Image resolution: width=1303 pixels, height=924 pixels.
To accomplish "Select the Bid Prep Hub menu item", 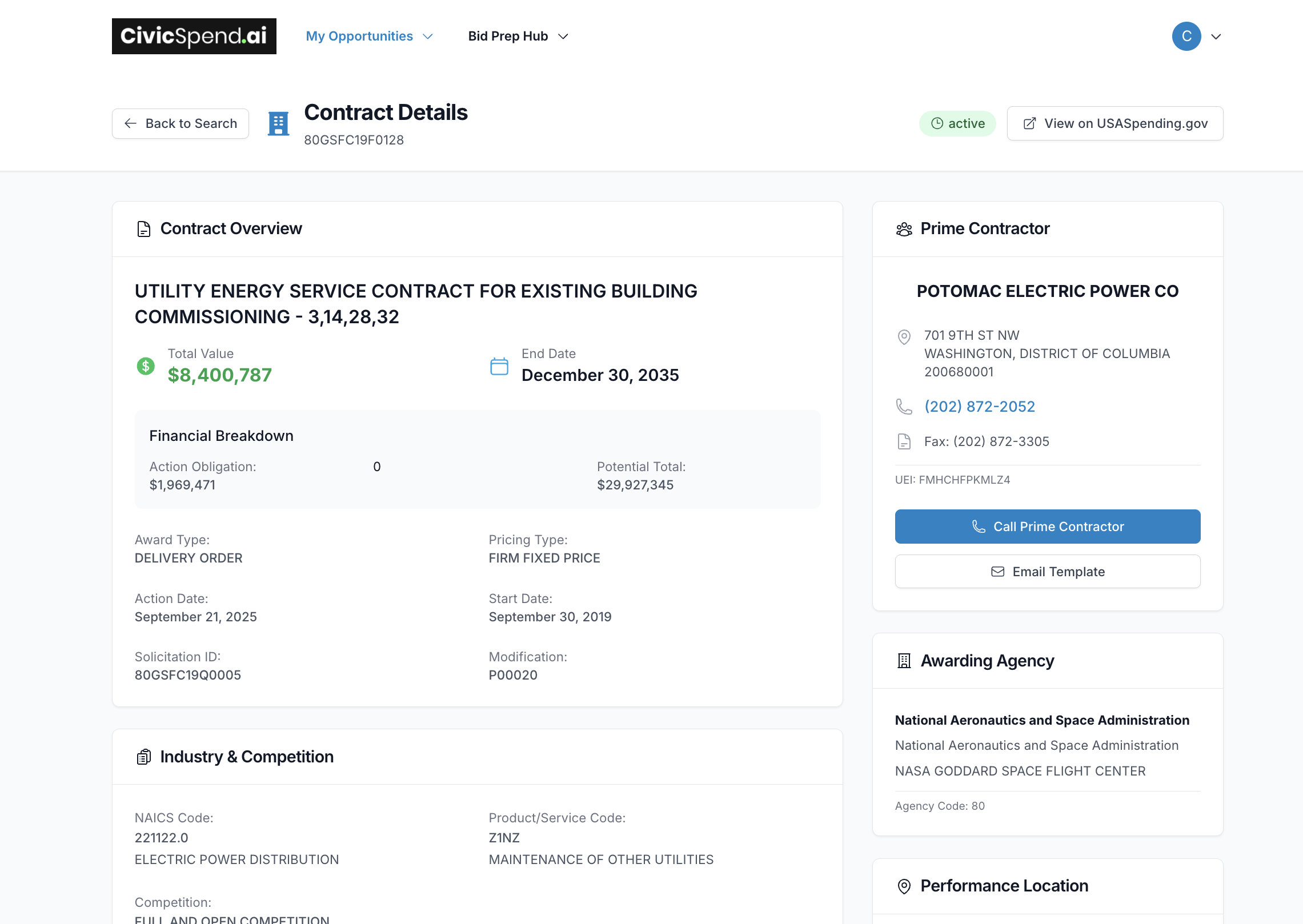I will [x=508, y=36].
